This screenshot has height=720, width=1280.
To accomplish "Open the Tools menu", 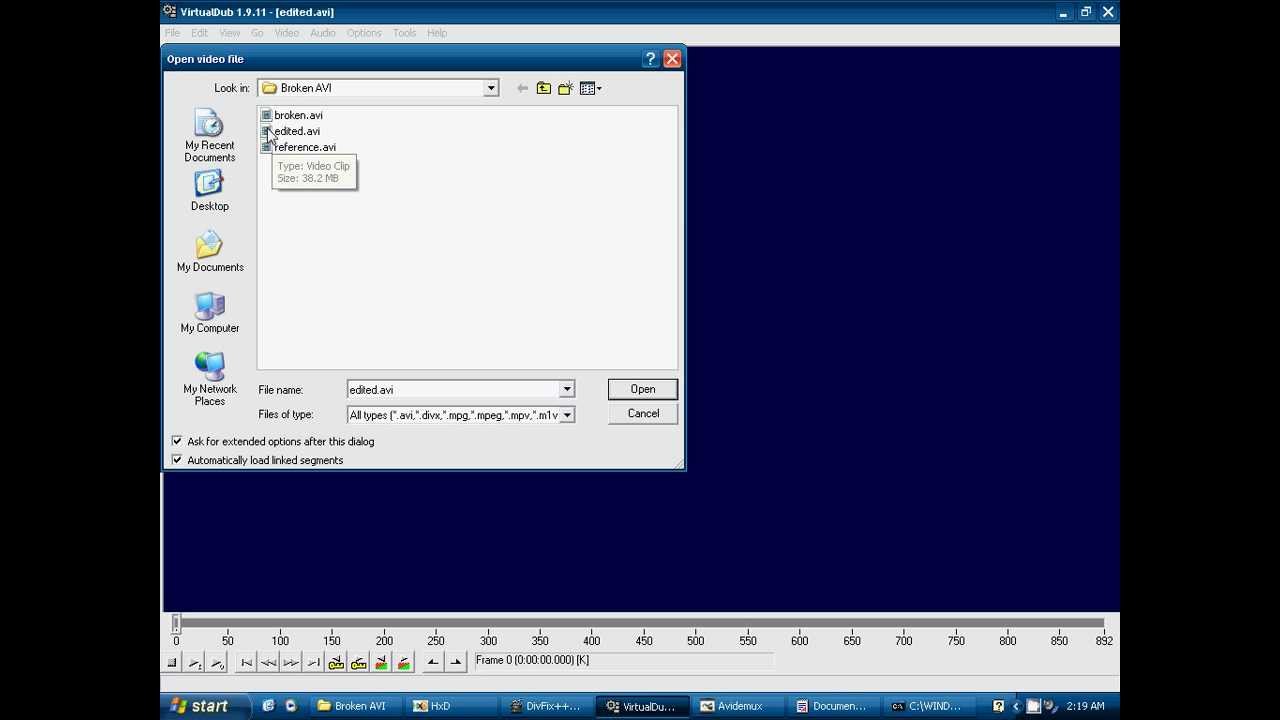I will pyautogui.click(x=404, y=33).
